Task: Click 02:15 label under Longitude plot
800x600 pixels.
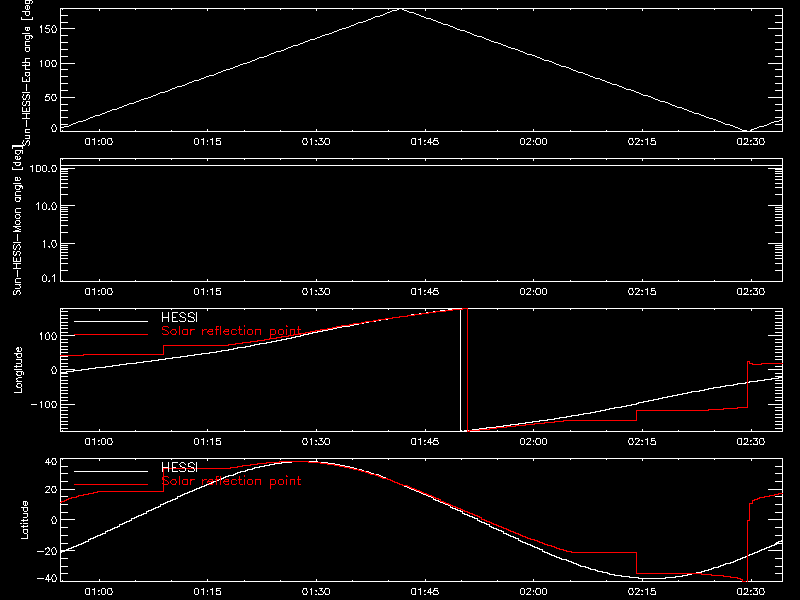Action: click(x=642, y=442)
